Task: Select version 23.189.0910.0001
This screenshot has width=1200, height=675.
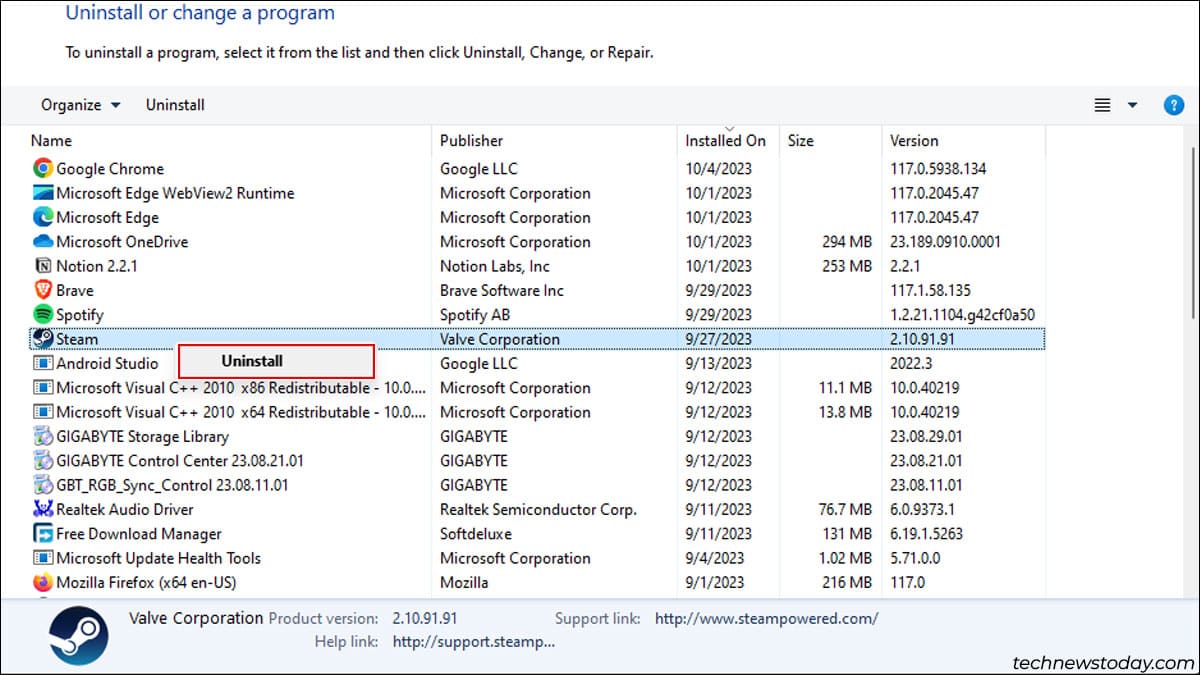Action: [945, 242]
